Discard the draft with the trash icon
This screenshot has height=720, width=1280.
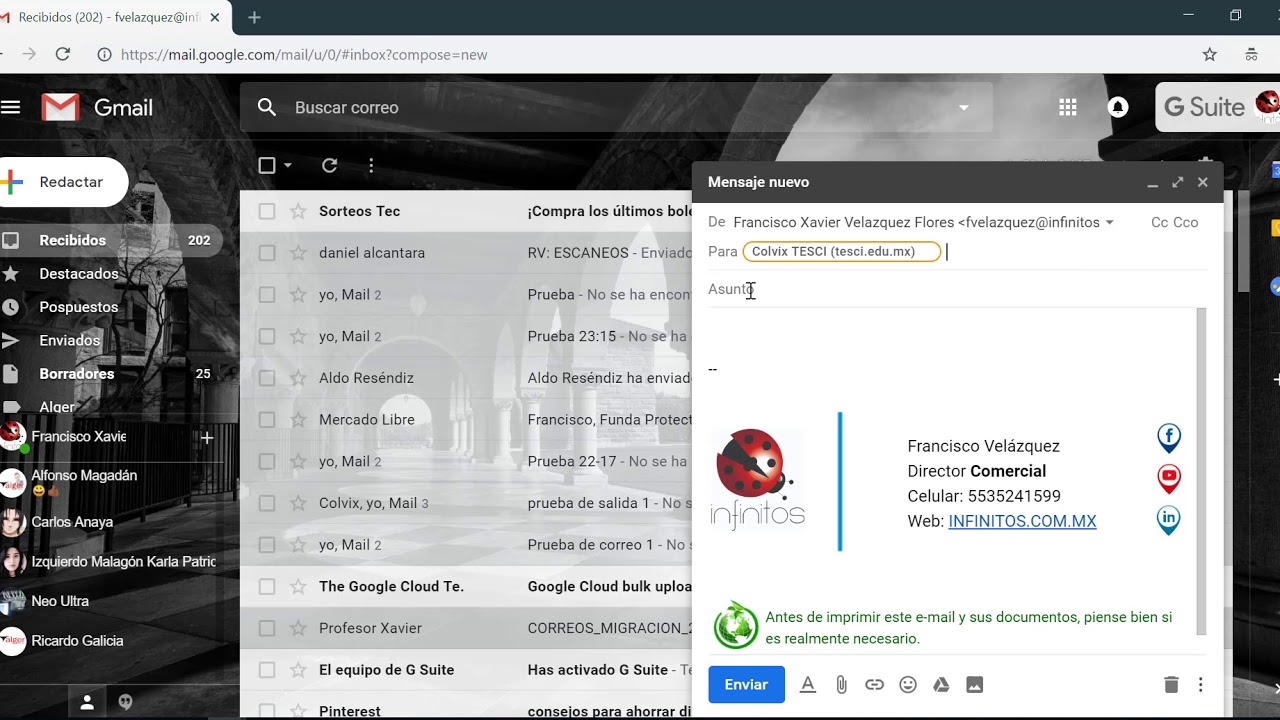pos(1171,684)
